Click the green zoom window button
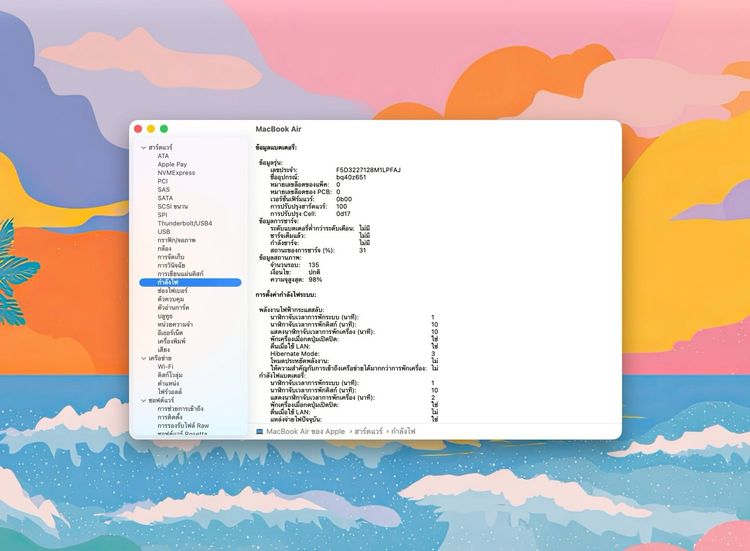750x551 pixels. 164,129
